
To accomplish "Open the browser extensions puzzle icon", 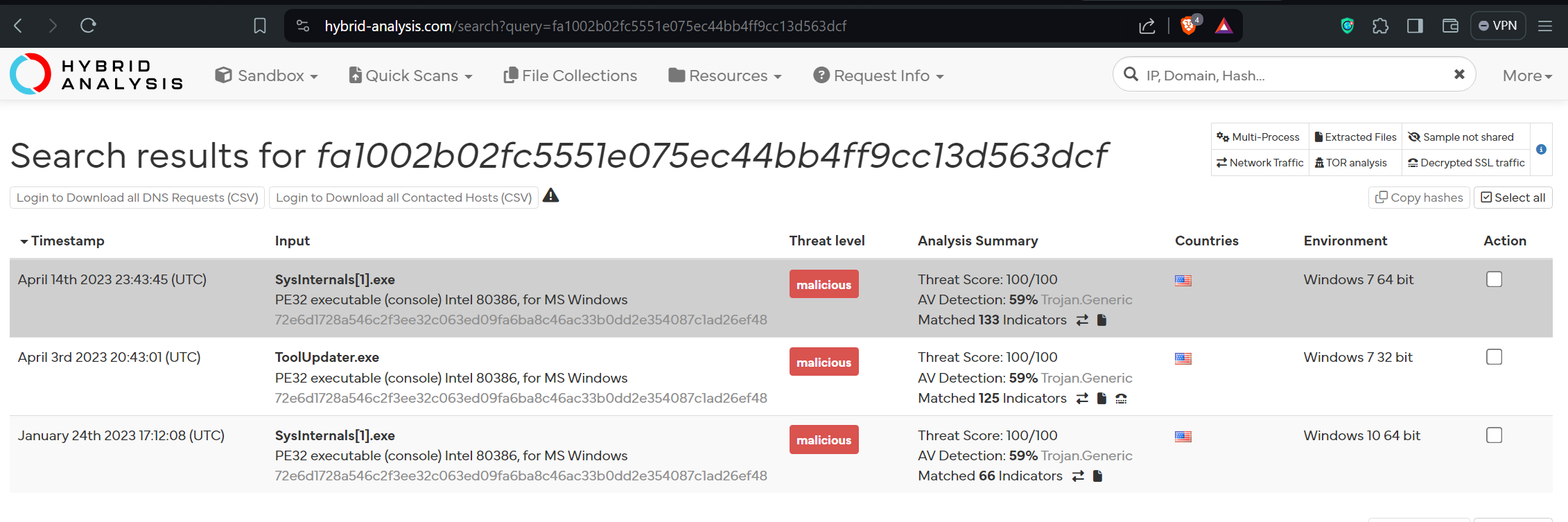I will 1380,26.
